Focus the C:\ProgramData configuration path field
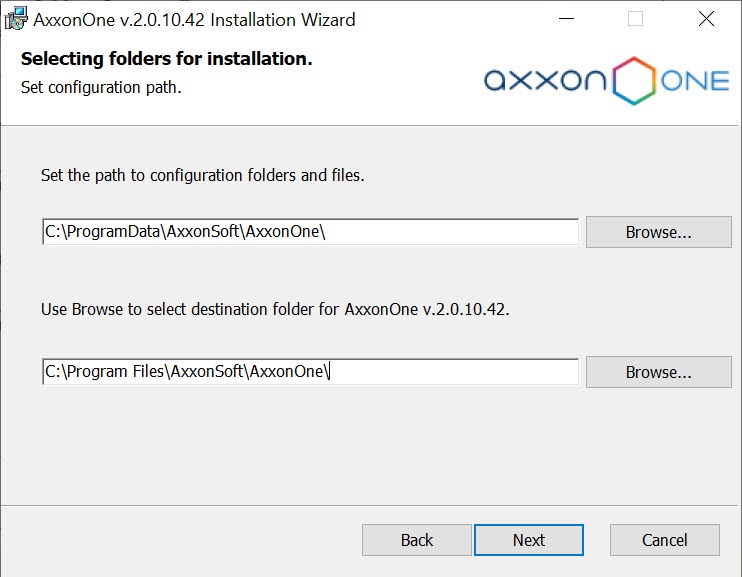Screen dimensions: 742x577 310,232
